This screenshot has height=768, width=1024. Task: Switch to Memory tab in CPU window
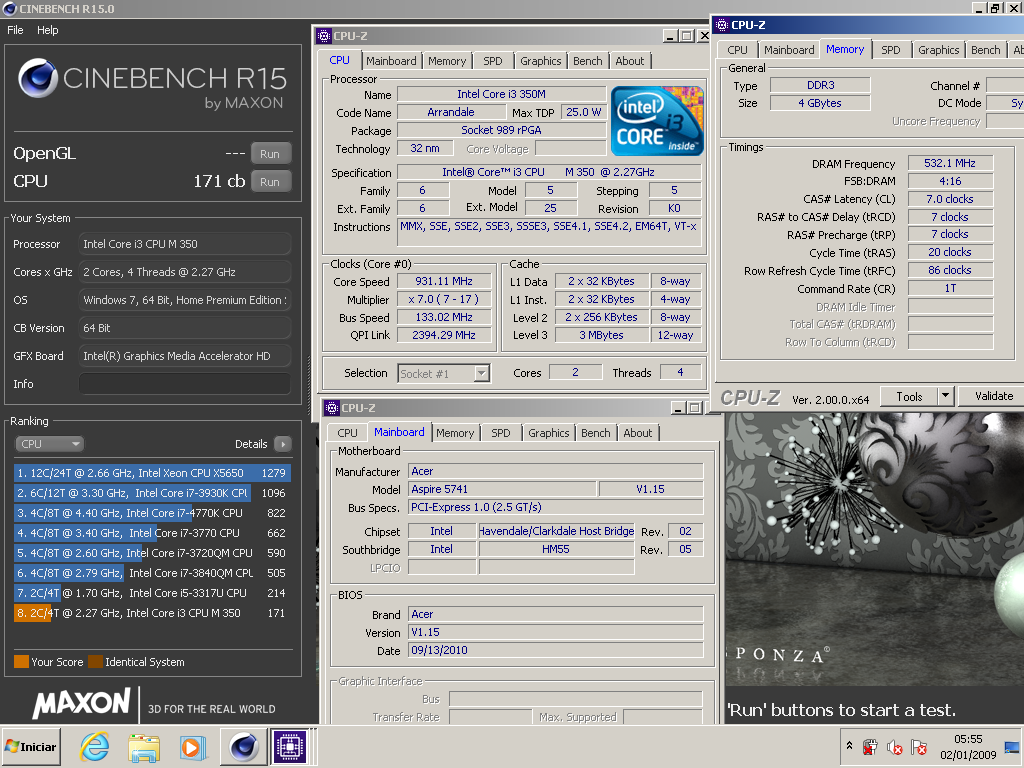pyautogui.click(x=447, y=61)
